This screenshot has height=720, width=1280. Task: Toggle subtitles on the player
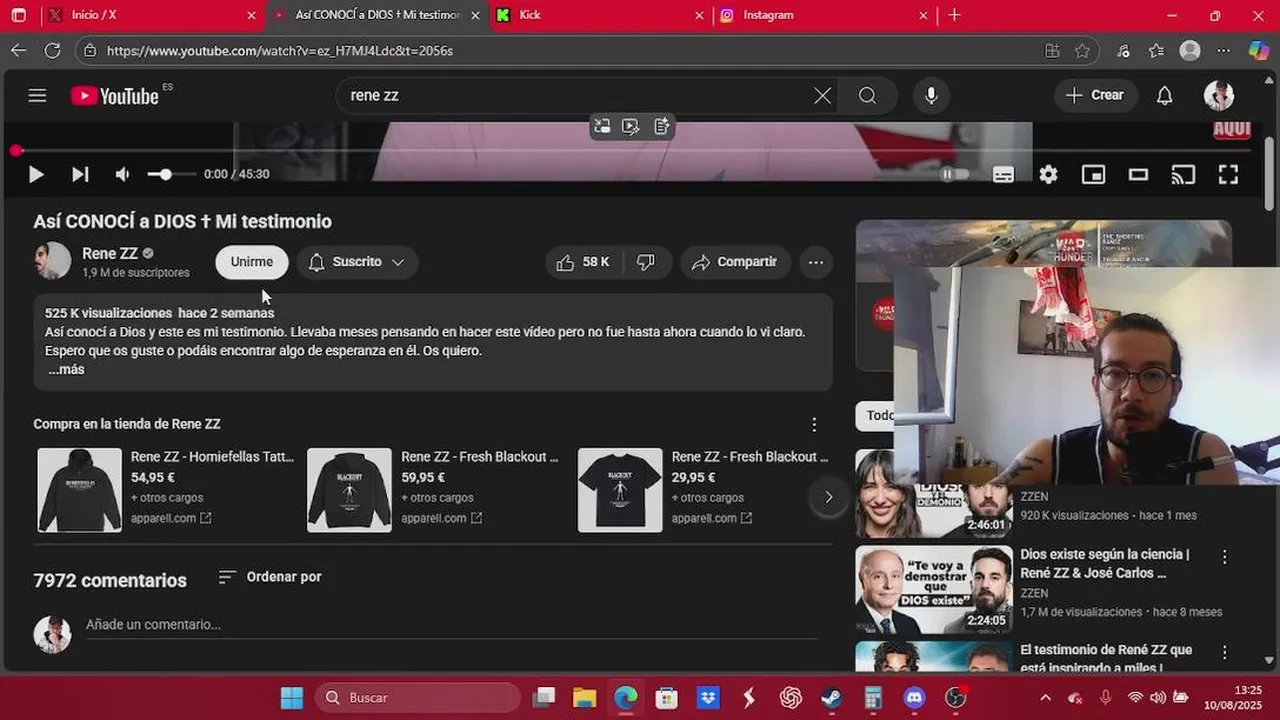1003,174
